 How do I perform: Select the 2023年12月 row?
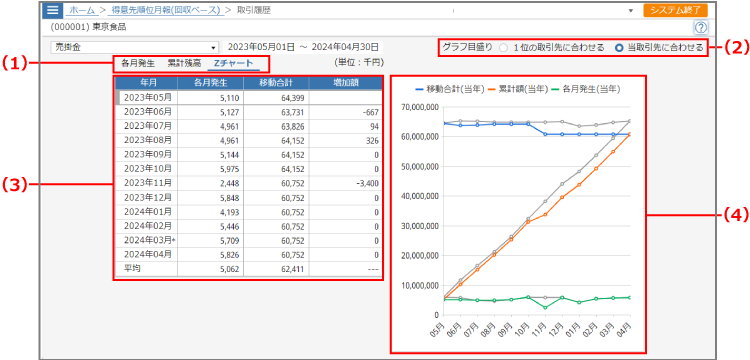(249, 198)
